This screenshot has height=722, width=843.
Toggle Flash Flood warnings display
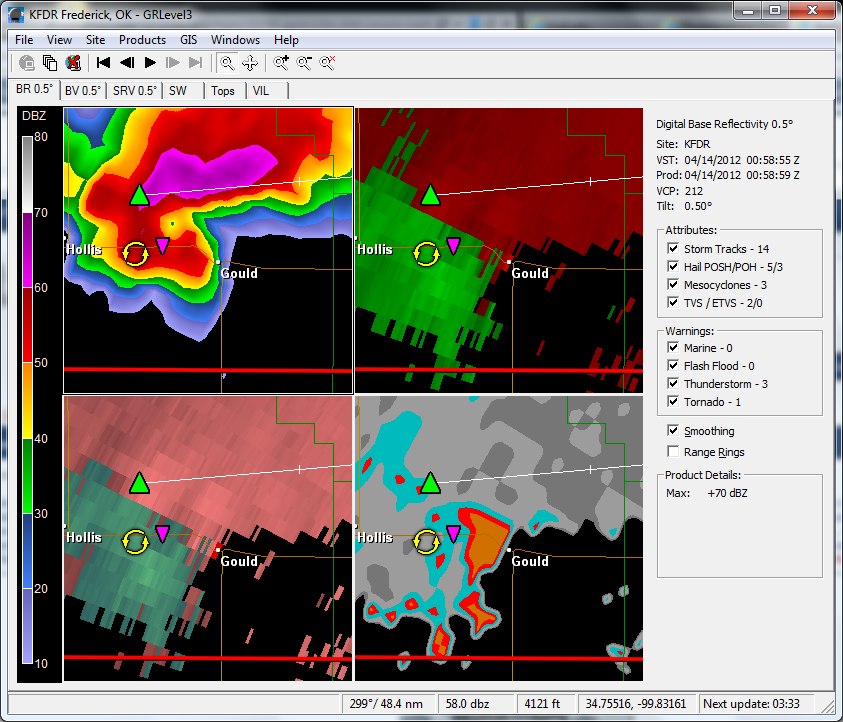[673, 366]
